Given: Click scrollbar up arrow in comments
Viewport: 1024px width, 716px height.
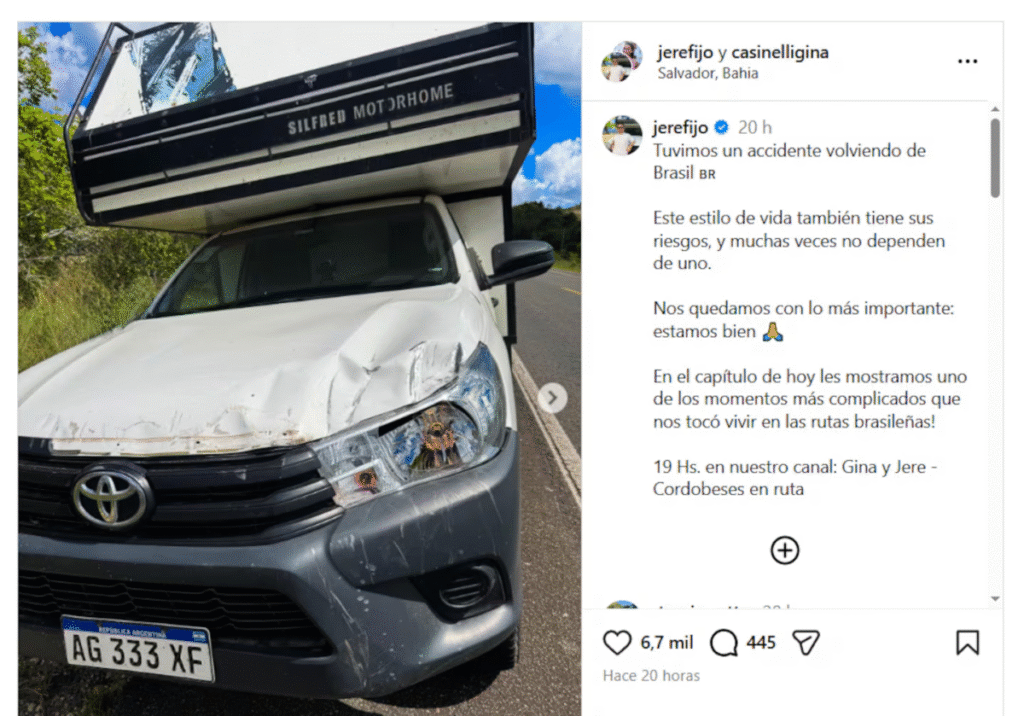Looking at the screenshot, I should point(995,109).
